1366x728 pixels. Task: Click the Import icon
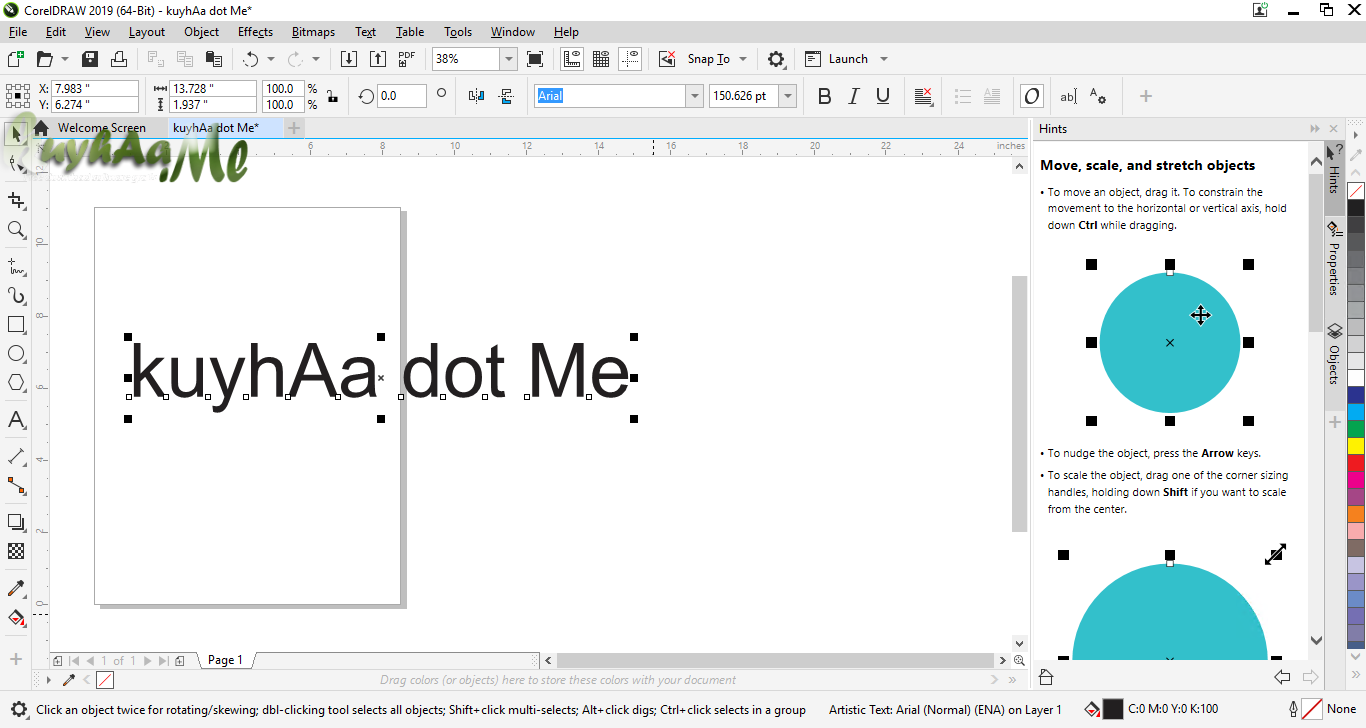pos(349,59)
